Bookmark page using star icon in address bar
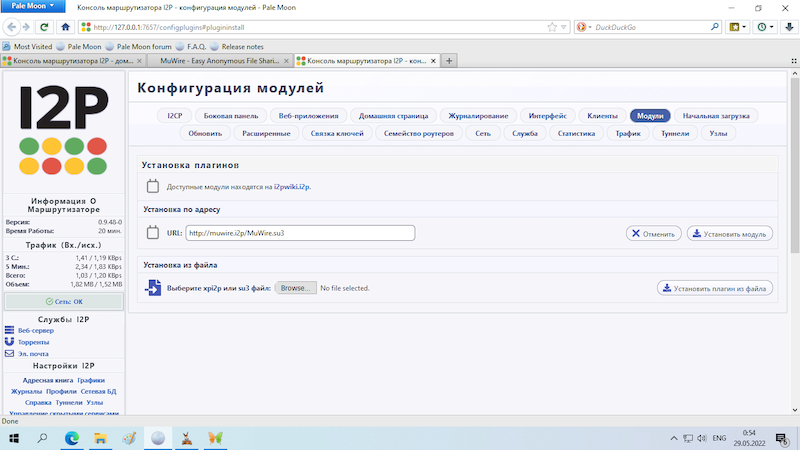Screen dimensions: 800x450 pos(551,27)
